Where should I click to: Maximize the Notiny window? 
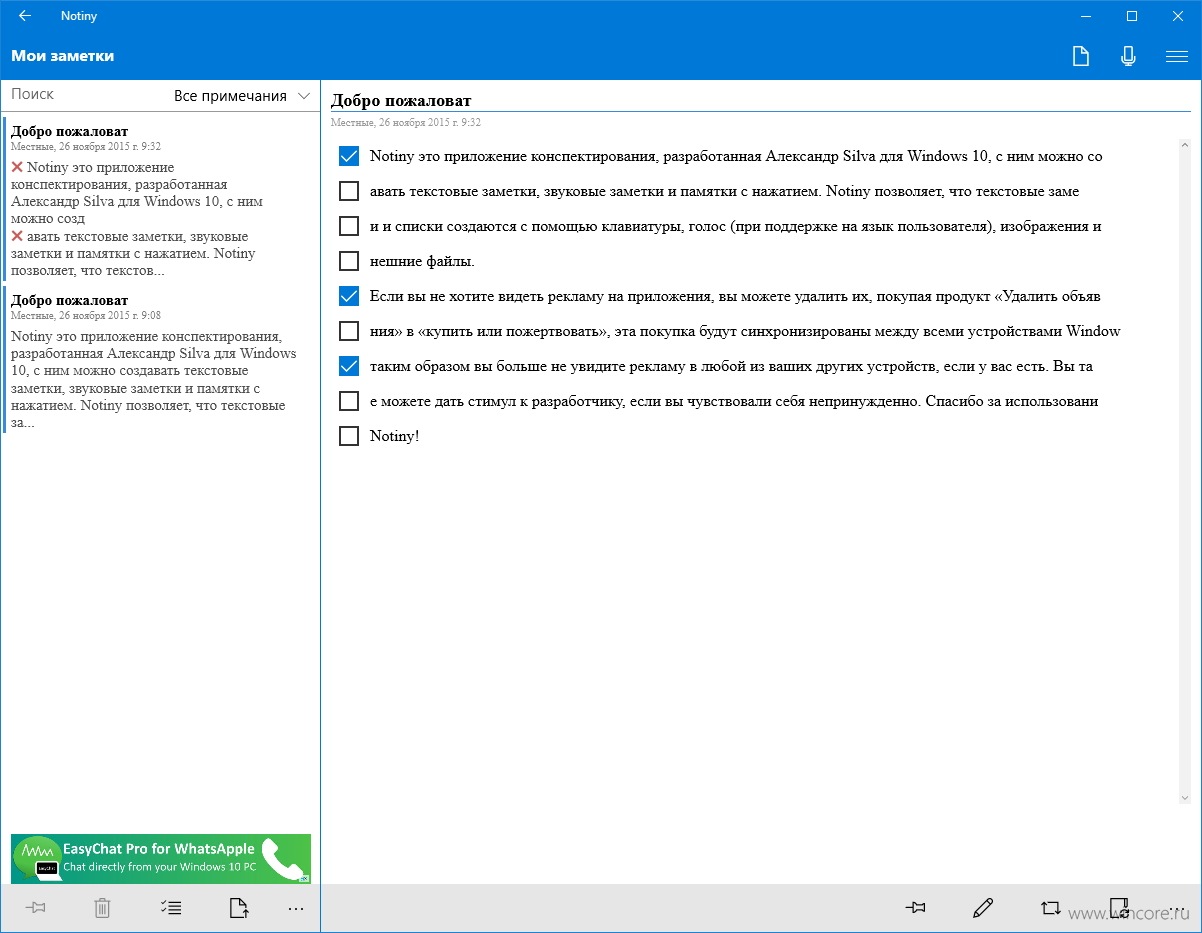coord(1132,16)
